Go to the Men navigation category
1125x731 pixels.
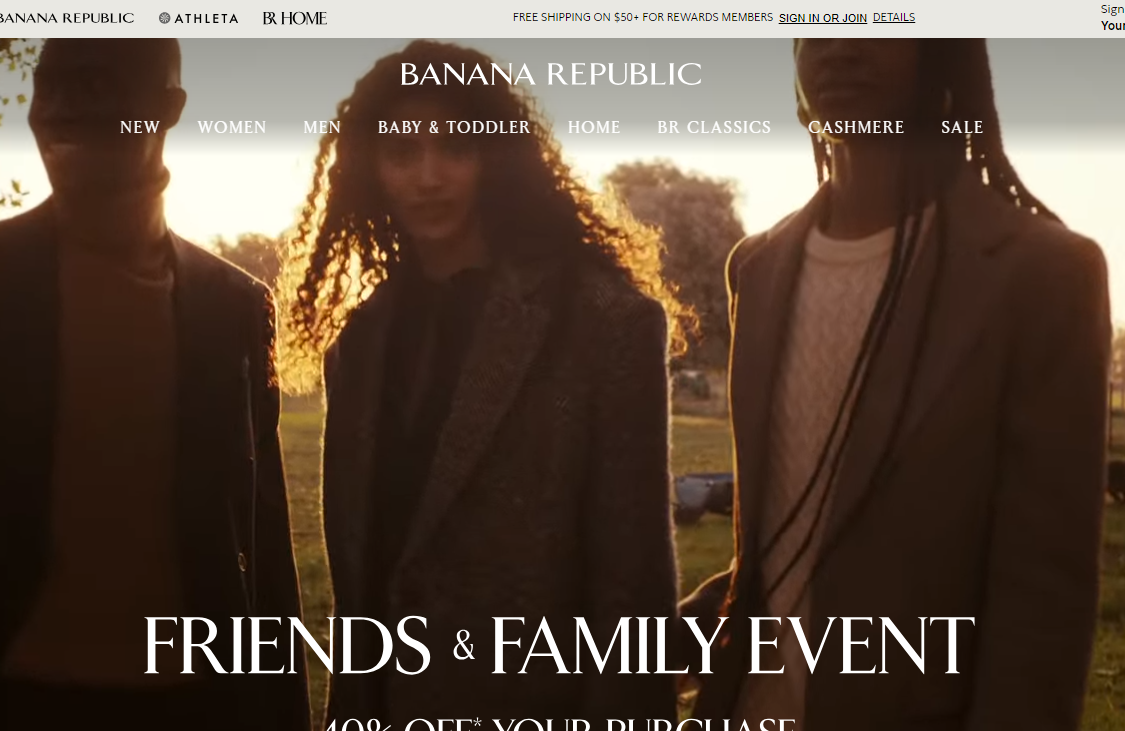(x=322, y=127)
